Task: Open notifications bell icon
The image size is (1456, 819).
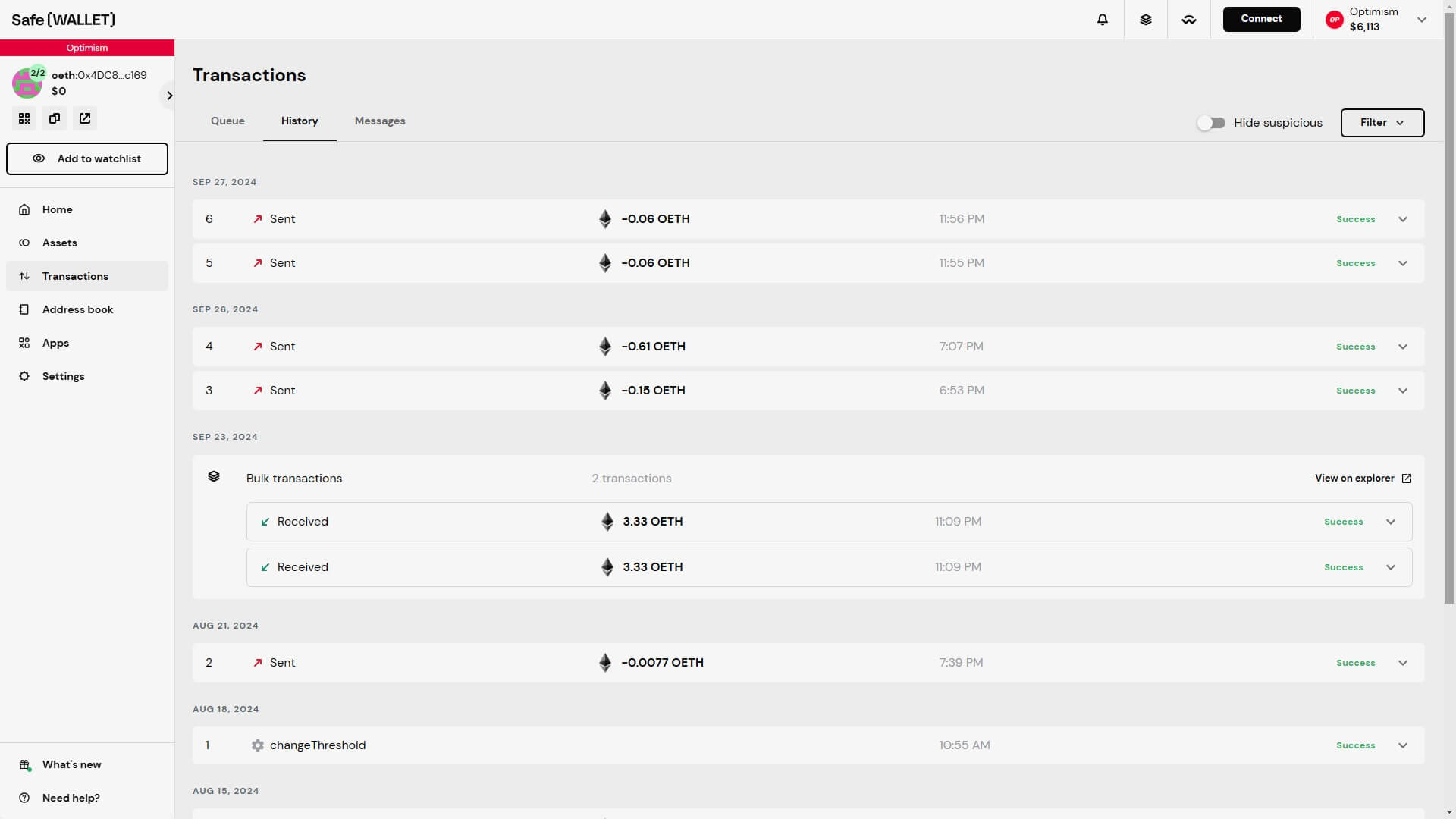Action: pos(1103,20)
